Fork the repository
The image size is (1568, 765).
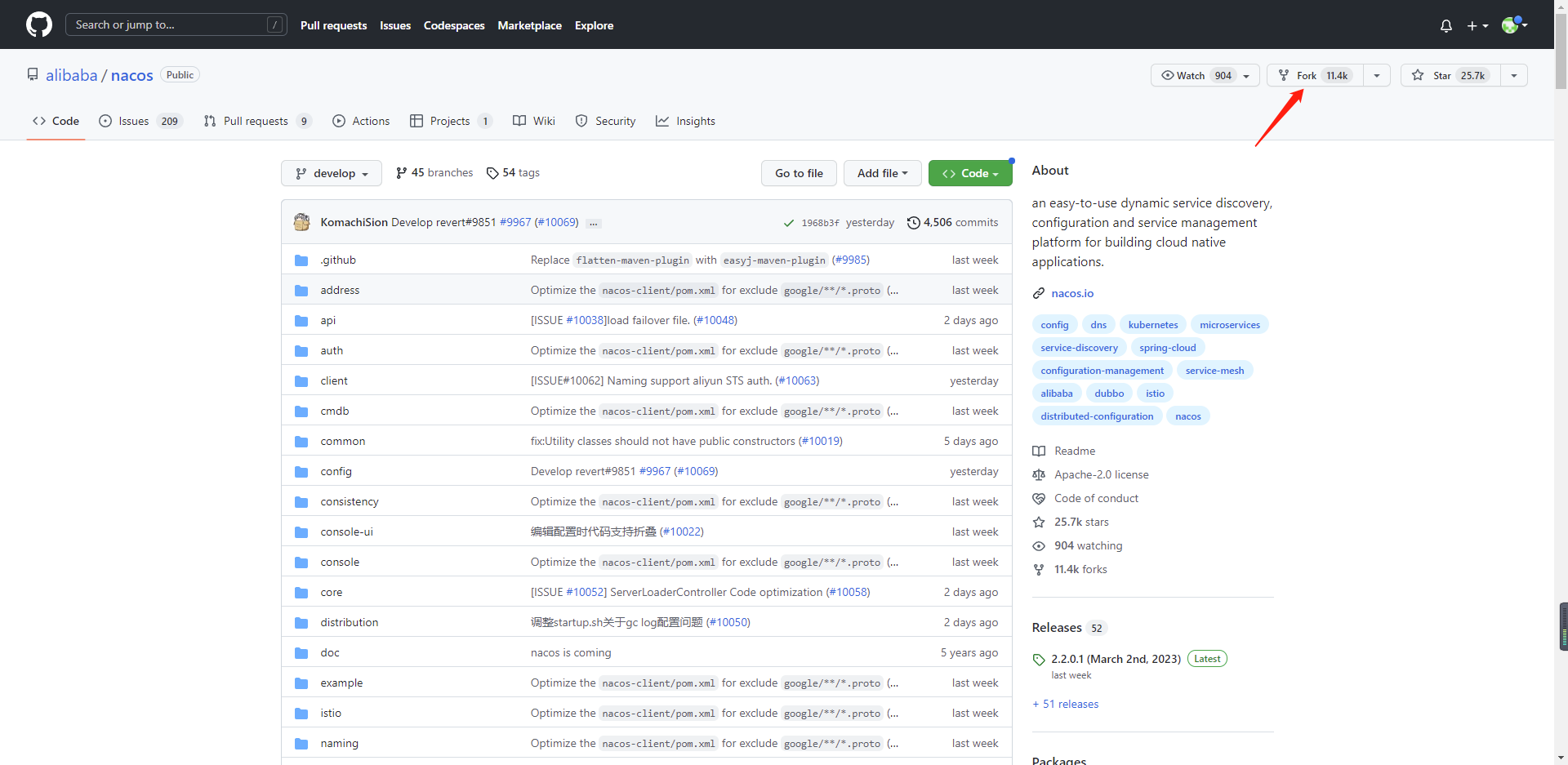(x=1315, y=75)
